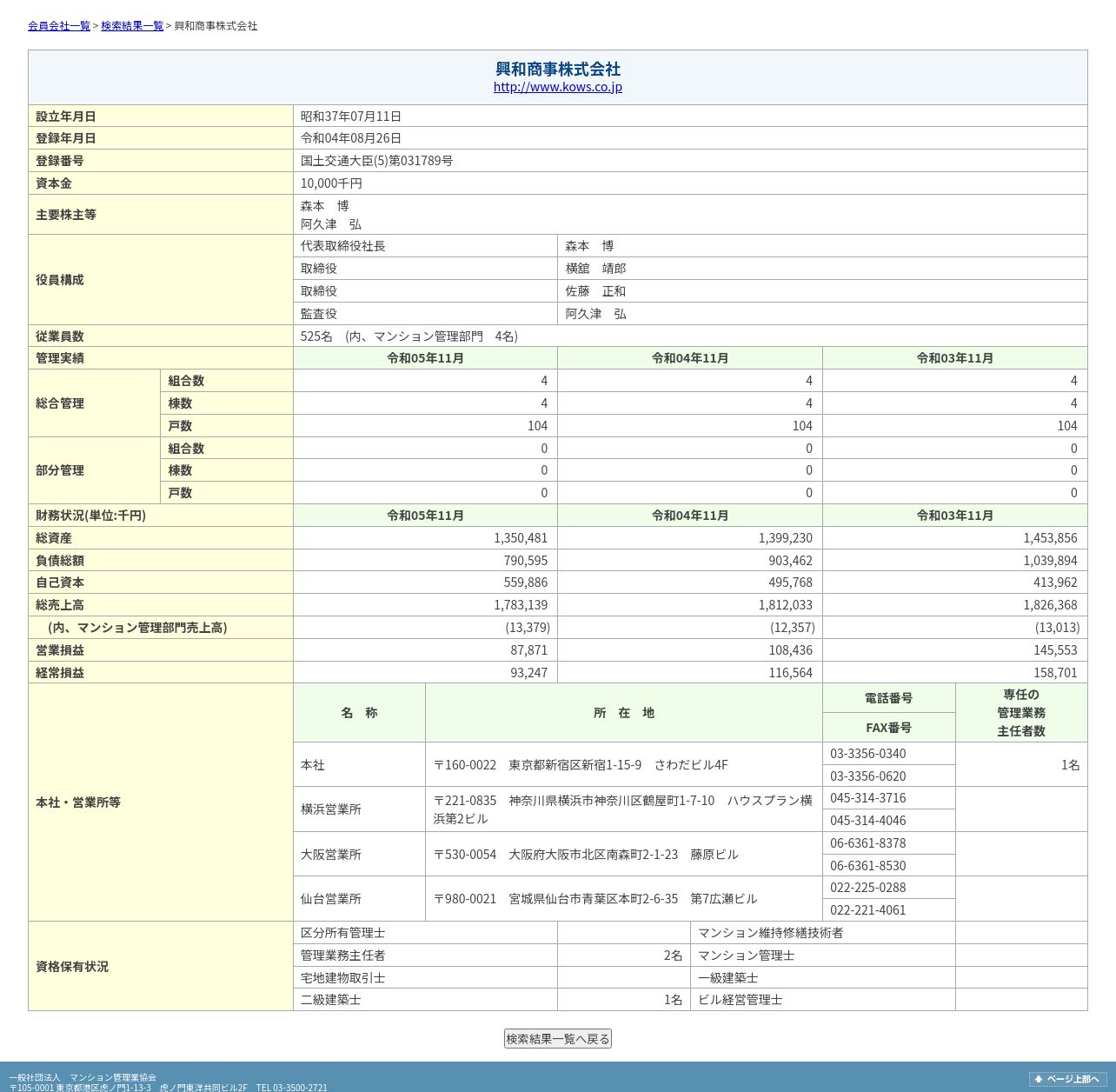Click the 代表取締役社長 title cell

pos(426,246)
